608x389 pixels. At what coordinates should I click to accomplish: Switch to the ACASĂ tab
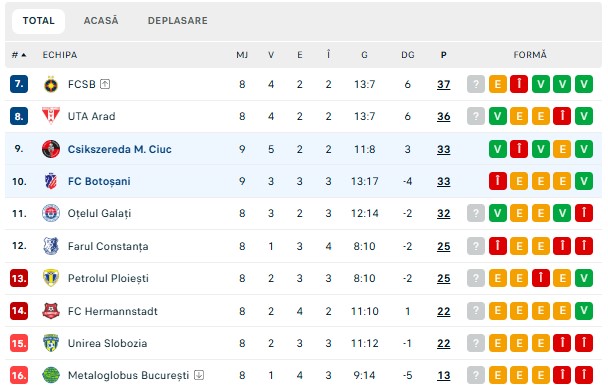click(101, 21)
